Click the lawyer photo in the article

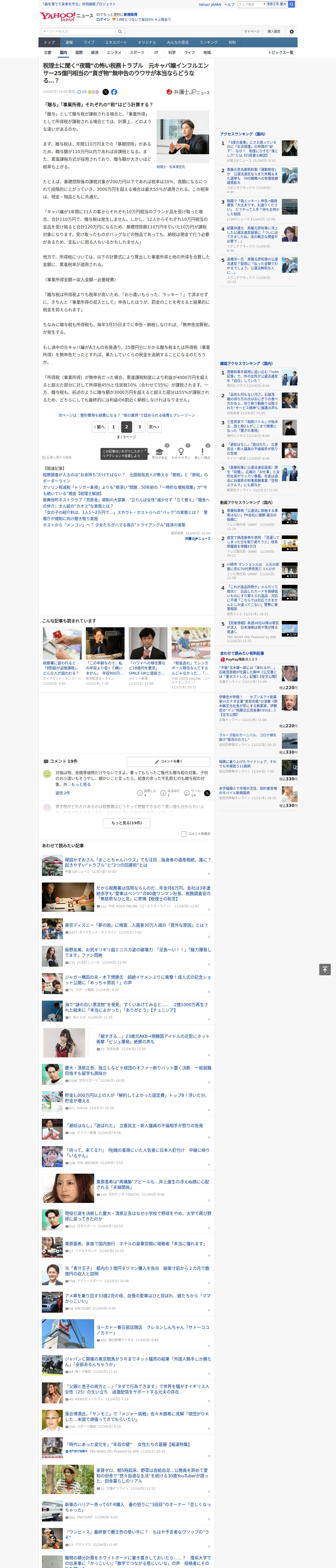click(183, 136)
